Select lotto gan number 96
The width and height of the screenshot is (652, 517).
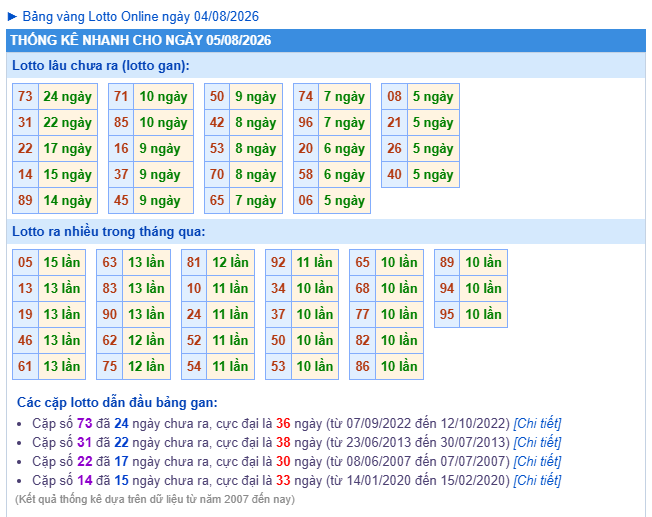306,122
